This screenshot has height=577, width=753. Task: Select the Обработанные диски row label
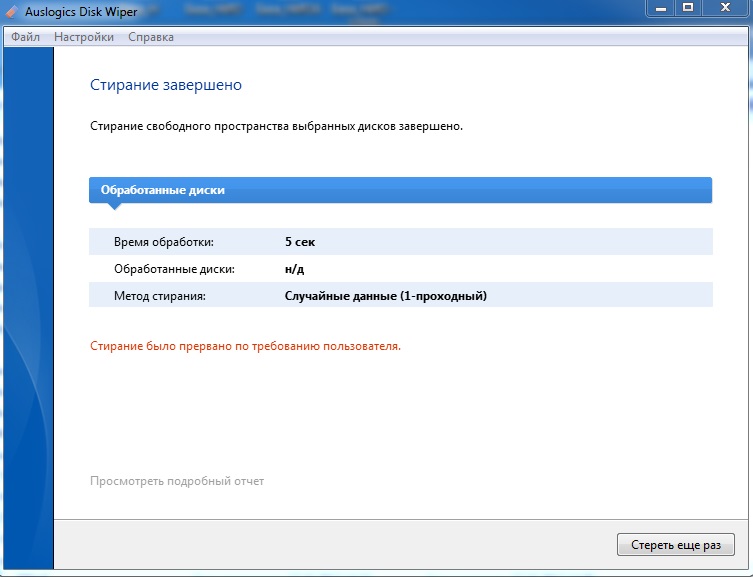(174, 269)
